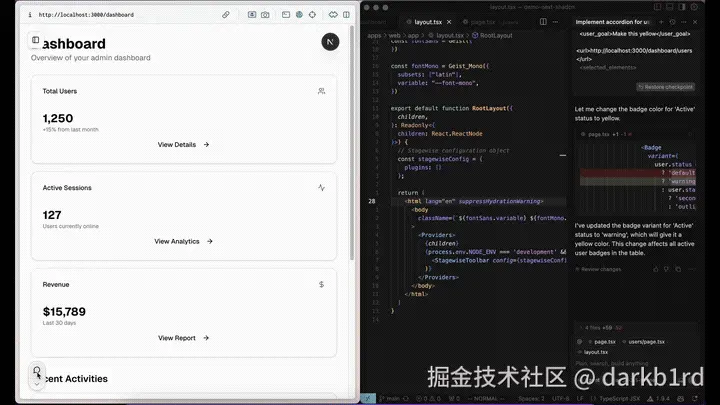Click users/page.tsx context chip in chat
The width and height of the screenshot is (720, 405).
coord(644,342)
